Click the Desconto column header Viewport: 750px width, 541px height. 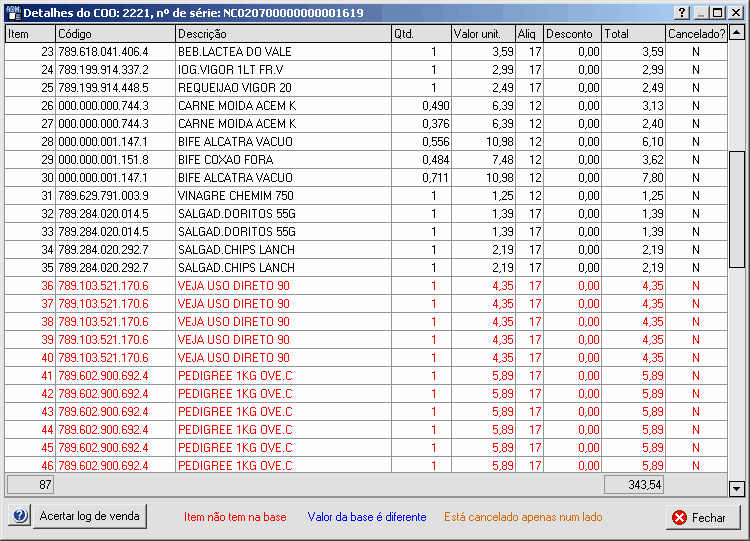[x=572, y=34]
